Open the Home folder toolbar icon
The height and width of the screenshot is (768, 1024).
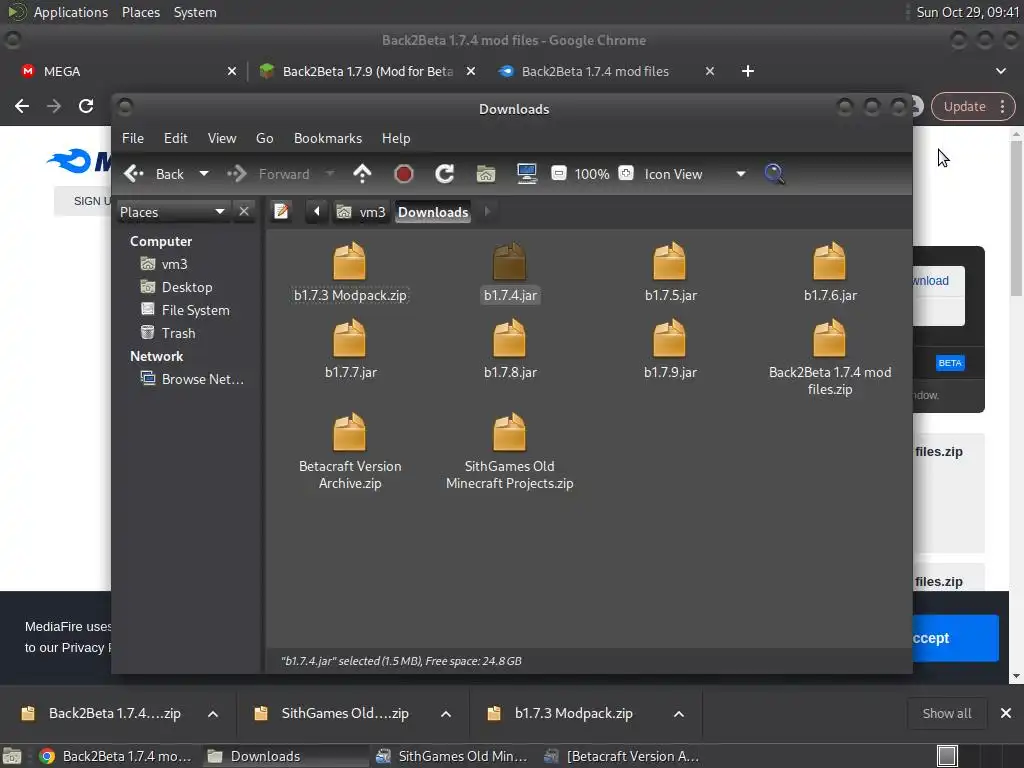click(x=486, y=174)
